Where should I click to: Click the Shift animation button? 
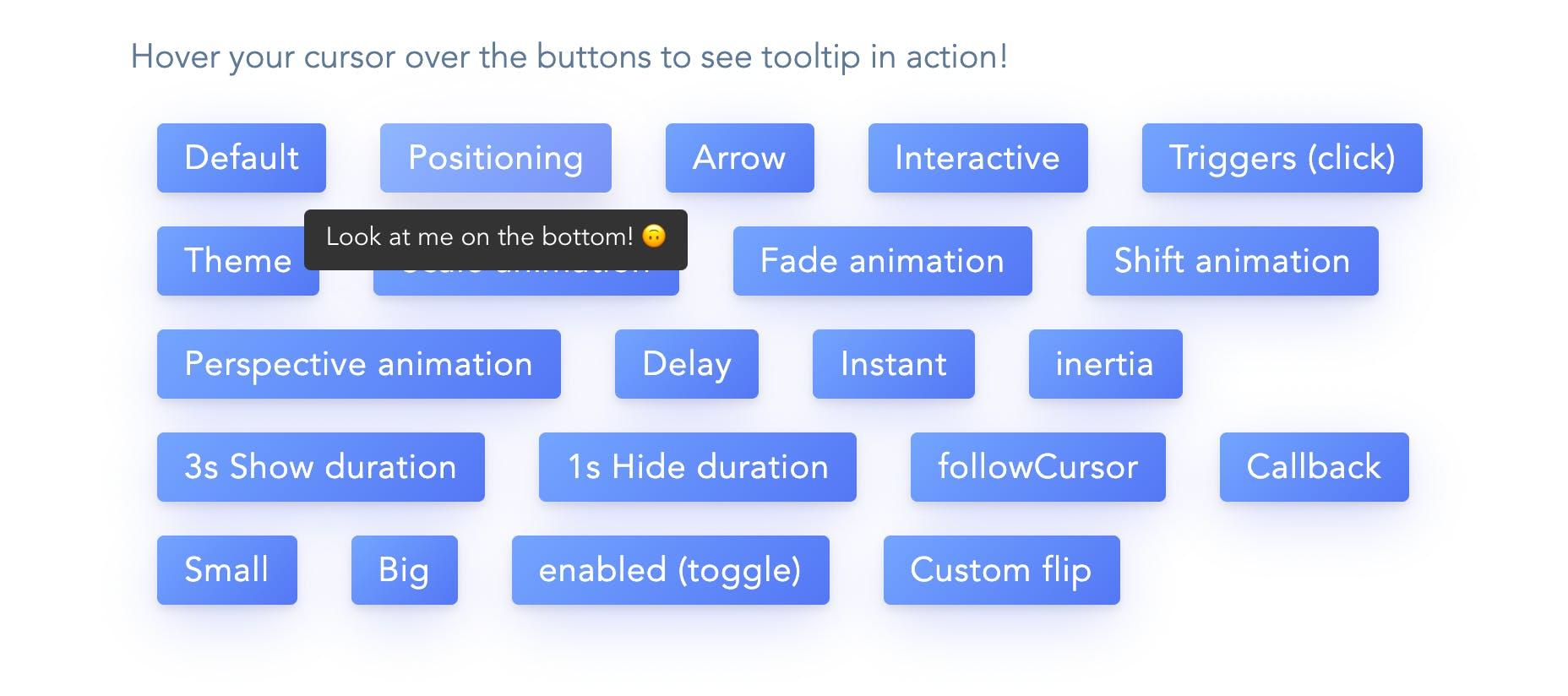coord(1232,261)
